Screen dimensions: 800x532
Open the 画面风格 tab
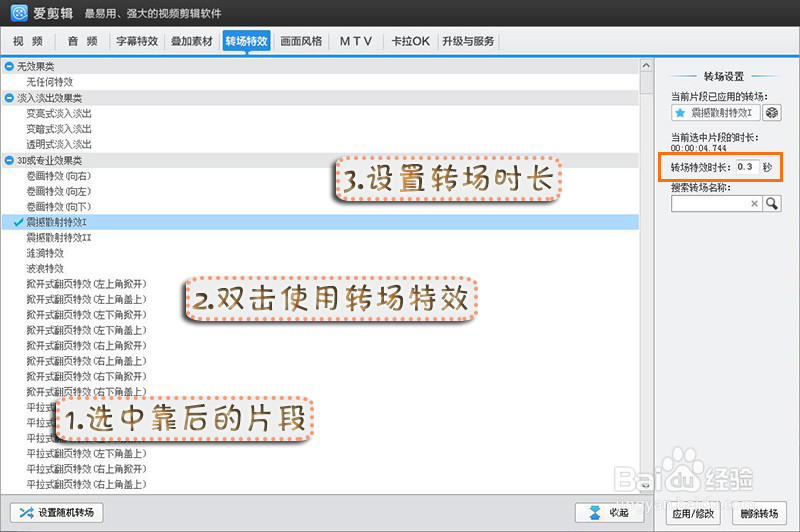pyautogui.click(x=301, y=41)
